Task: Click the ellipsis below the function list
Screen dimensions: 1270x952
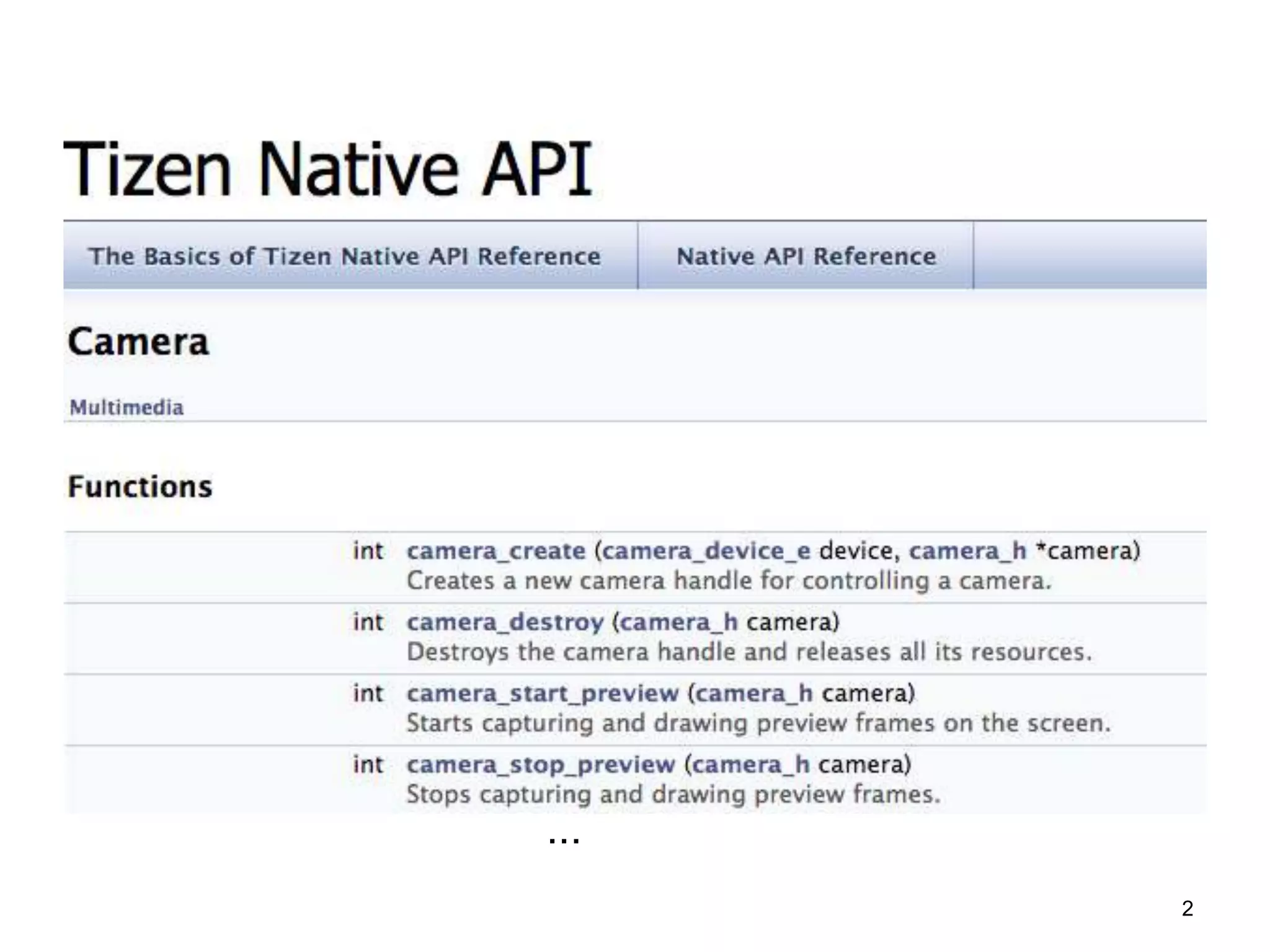Action: (x=564, y=840)
